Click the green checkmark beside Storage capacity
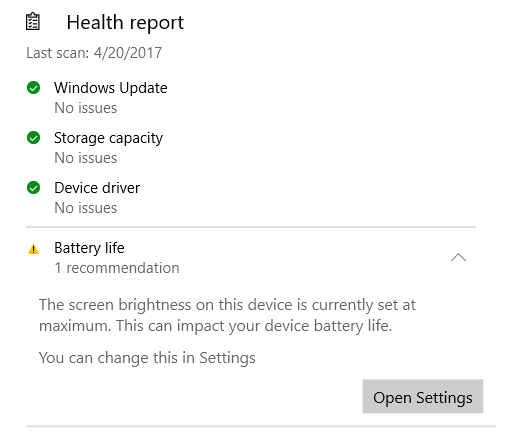 pyautogui.click(x=33, y=138)
